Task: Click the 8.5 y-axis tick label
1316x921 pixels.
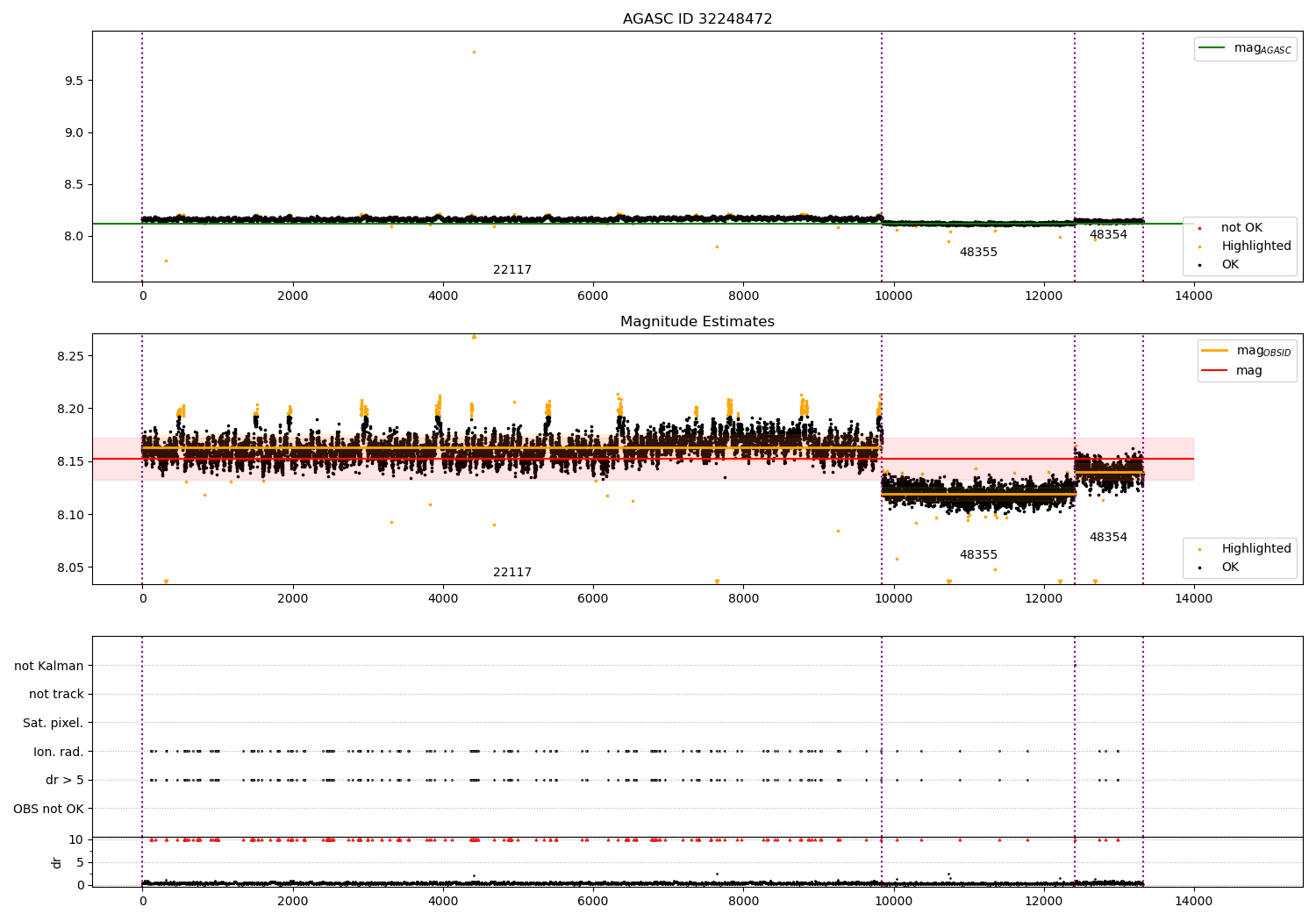Action: 75,184
